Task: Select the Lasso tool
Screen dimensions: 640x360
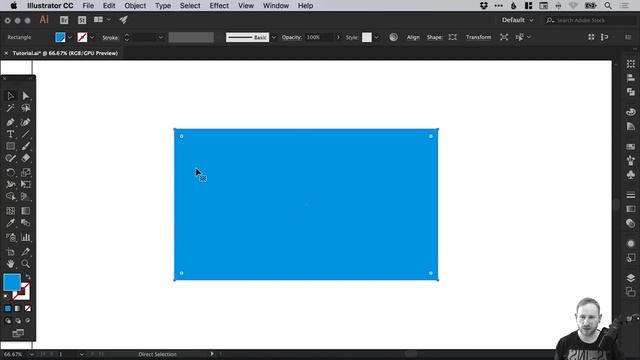Action: pyautogui.click(x=25, y=108)
